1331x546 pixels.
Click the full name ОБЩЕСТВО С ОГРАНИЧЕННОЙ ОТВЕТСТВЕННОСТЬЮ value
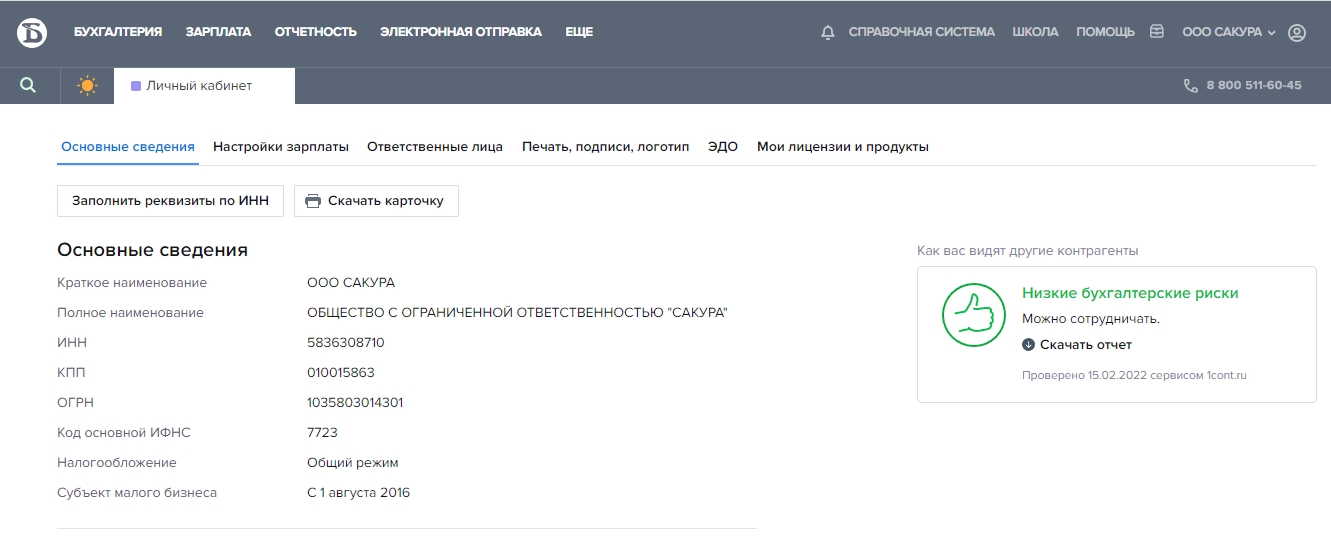click(517, 313)
